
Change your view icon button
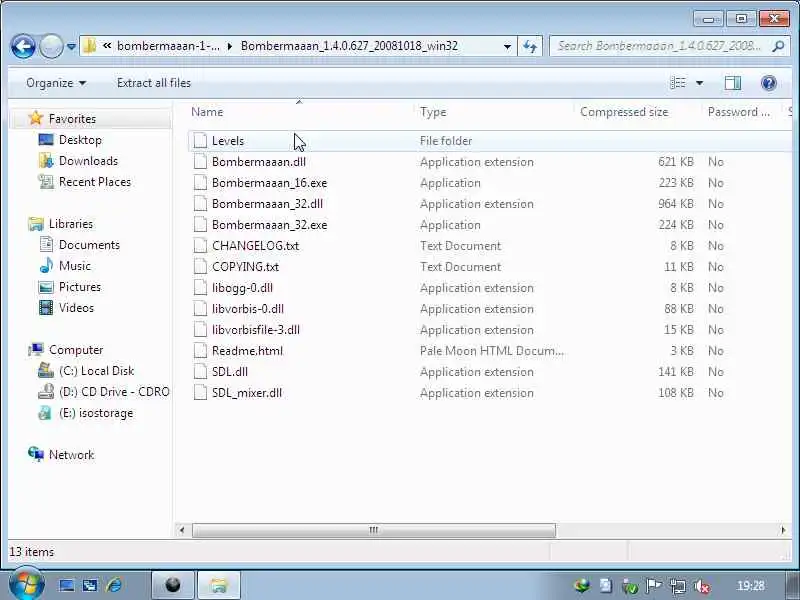click(678, 83)
